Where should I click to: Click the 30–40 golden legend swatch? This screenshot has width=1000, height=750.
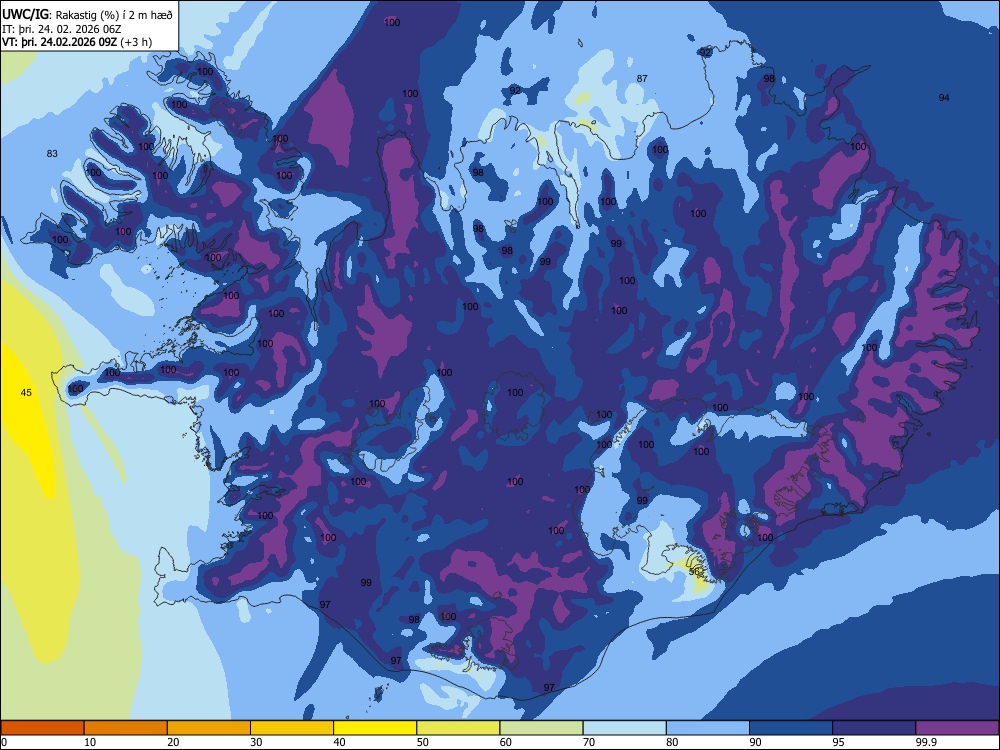pyautogui.click(x=292, y=728)
